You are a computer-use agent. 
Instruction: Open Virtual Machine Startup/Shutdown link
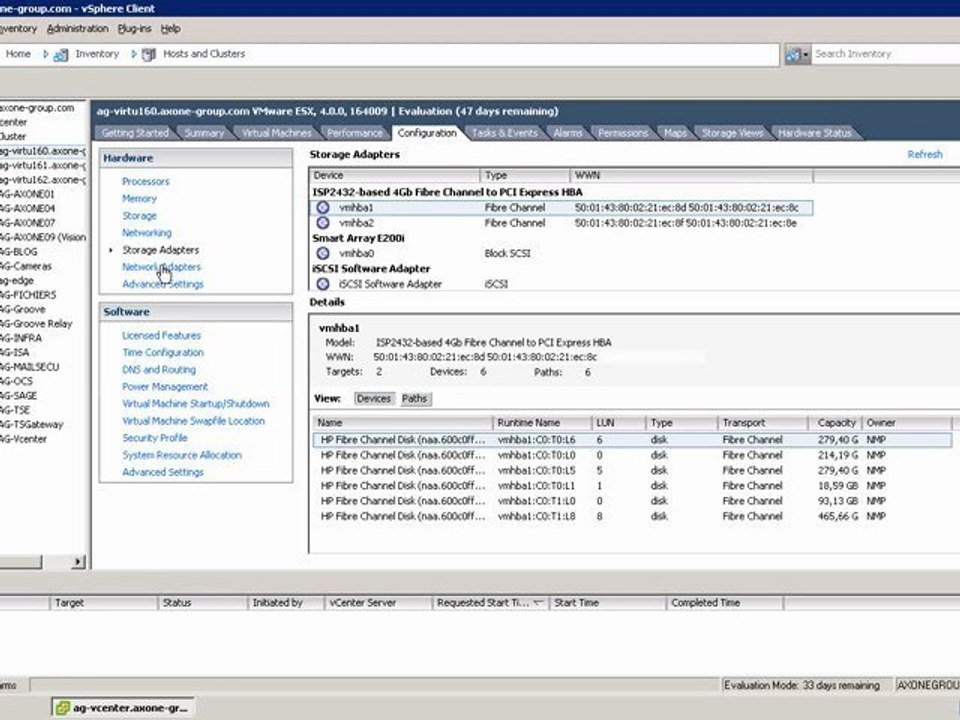195,404
